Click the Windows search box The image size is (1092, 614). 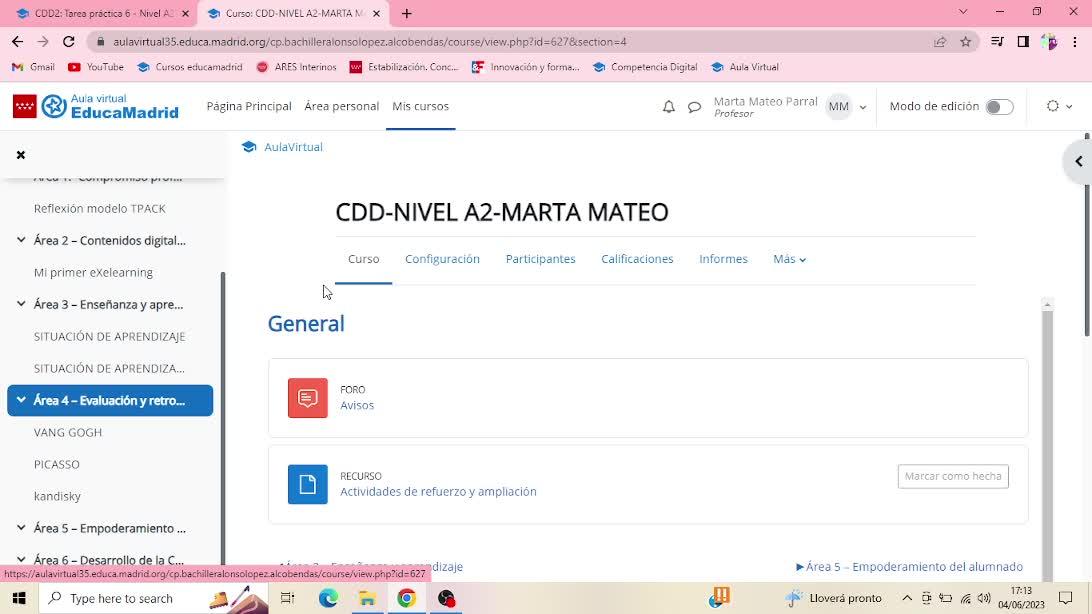click(153, 598)
